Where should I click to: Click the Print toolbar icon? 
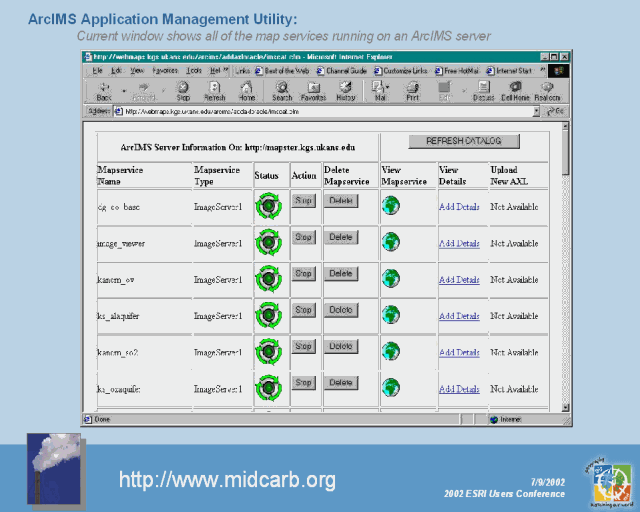(412, 91)
